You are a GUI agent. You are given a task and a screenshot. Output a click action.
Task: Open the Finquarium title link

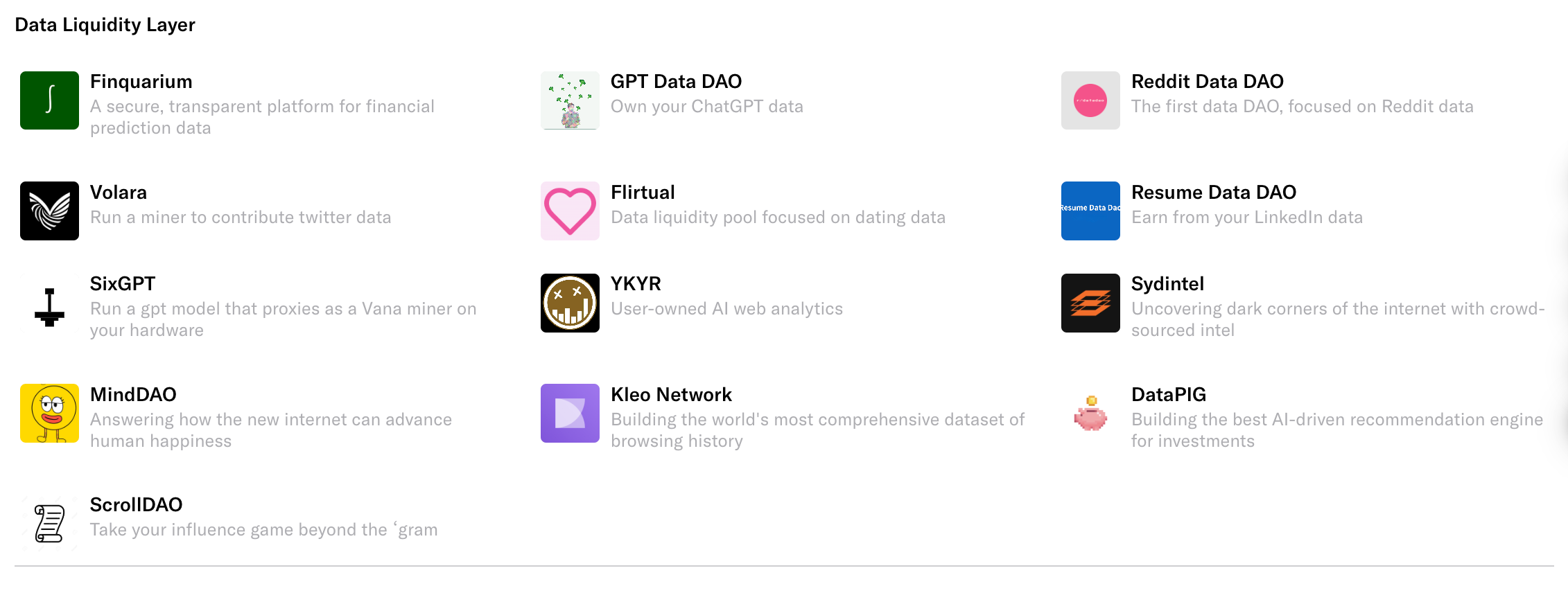click(x=141, y=82)
